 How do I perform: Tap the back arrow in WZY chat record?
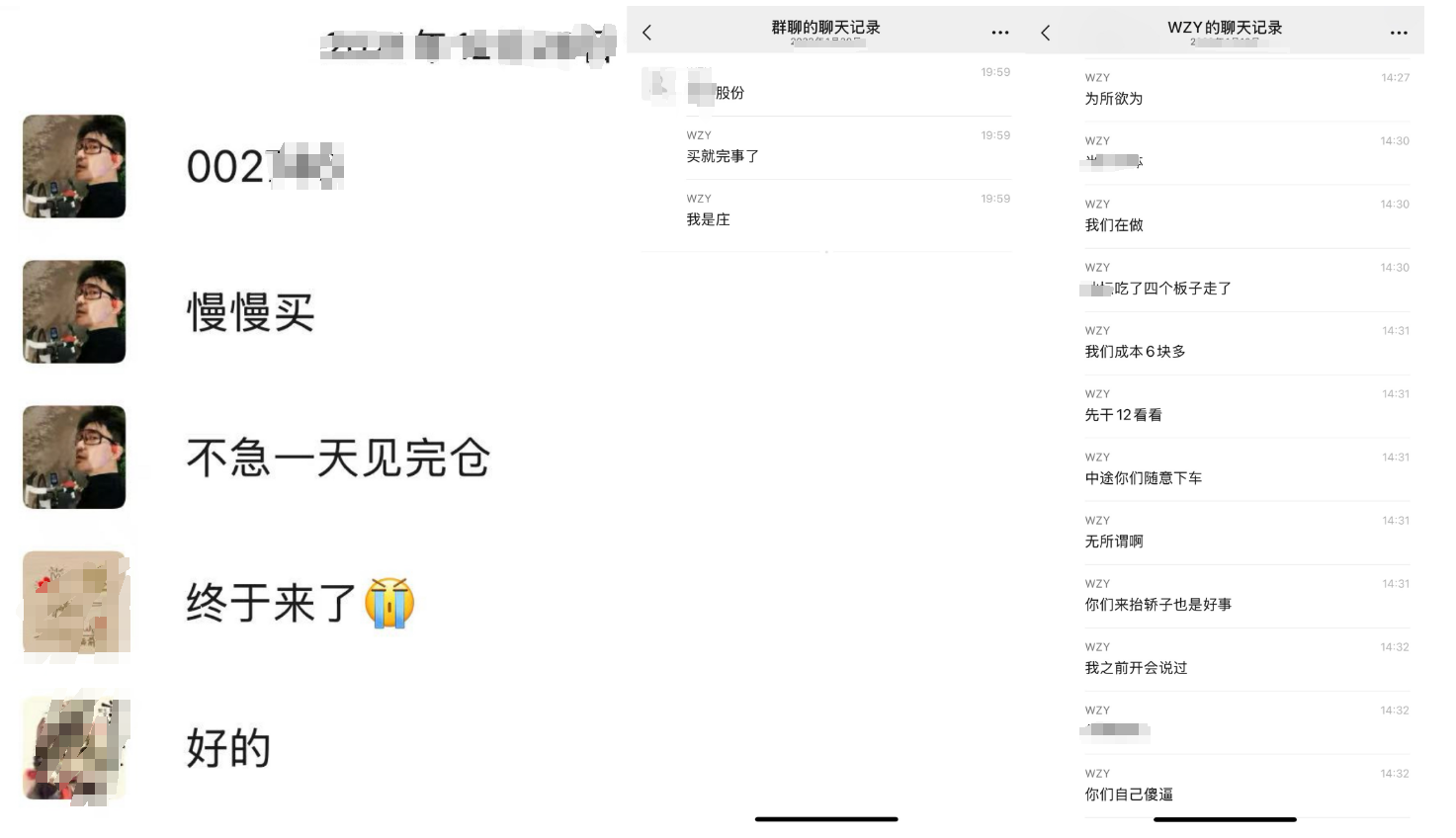(x=1046, y=33)
